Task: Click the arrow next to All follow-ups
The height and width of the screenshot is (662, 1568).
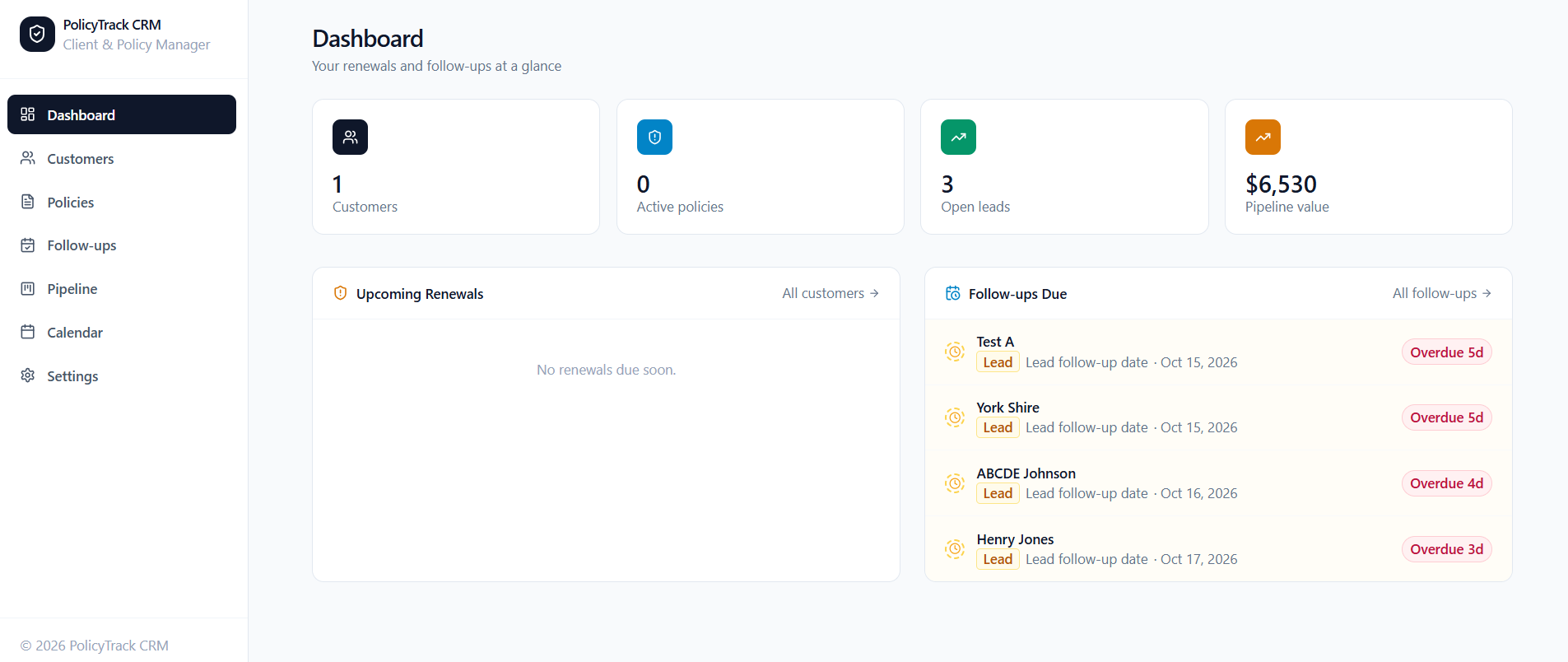Action: [x=1487, y=293]
